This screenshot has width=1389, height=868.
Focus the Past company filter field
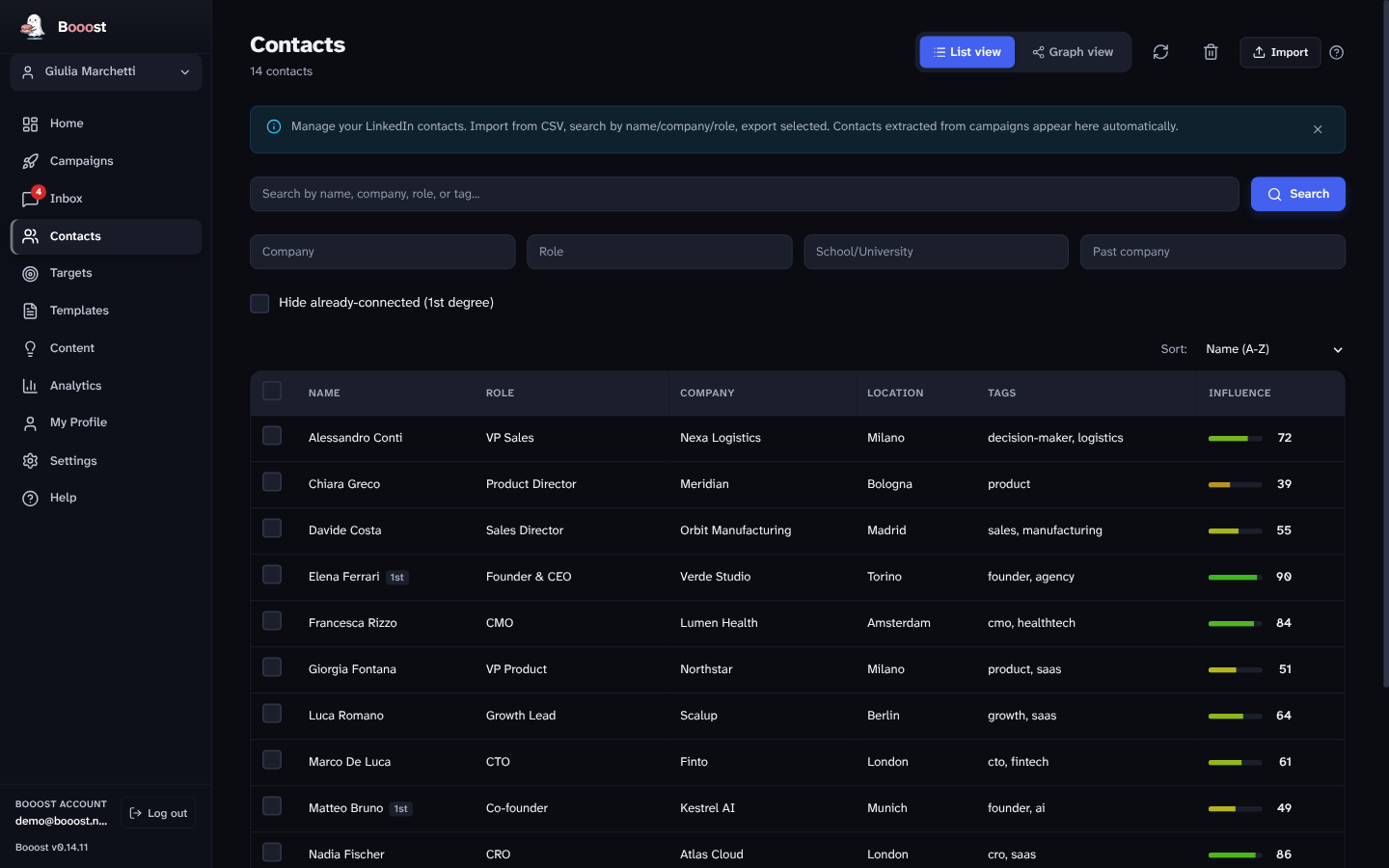click(x=1212, y=252)
